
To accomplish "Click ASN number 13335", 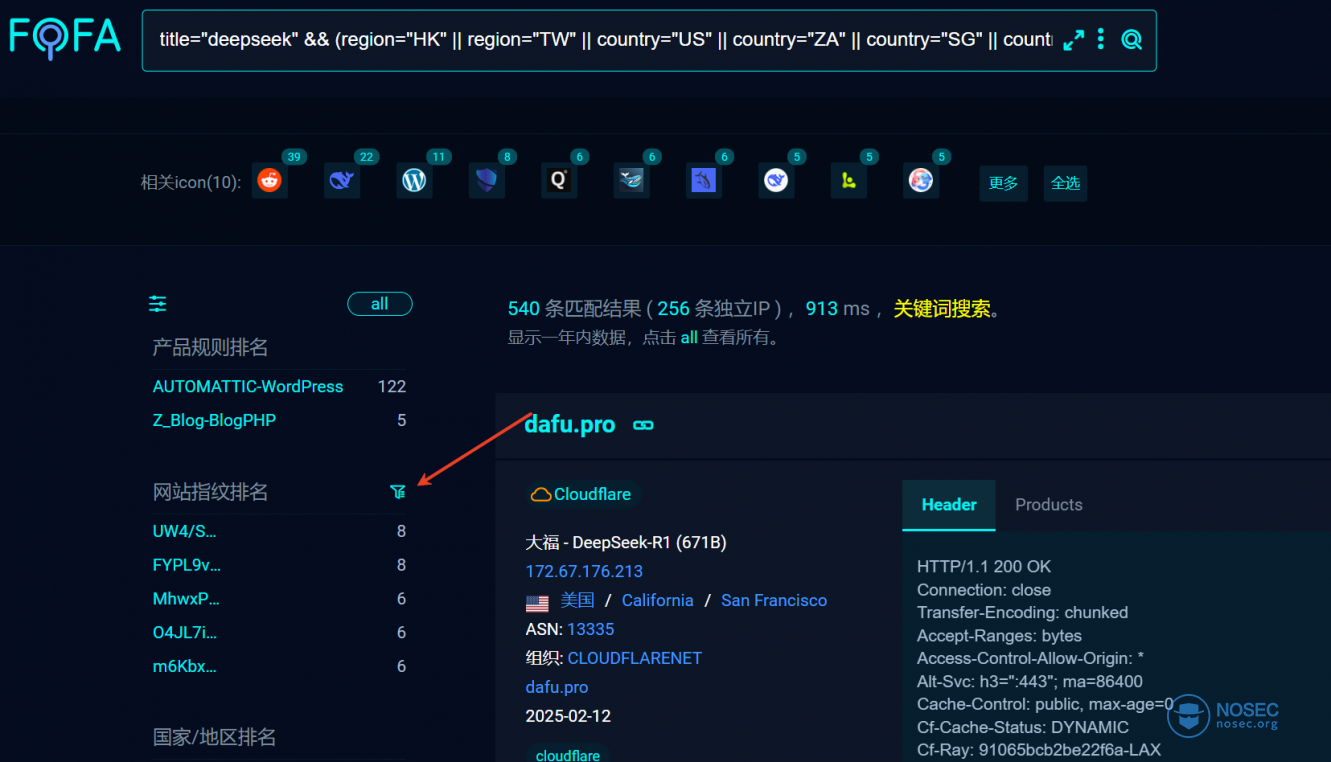I will click(x=590, y=629).
